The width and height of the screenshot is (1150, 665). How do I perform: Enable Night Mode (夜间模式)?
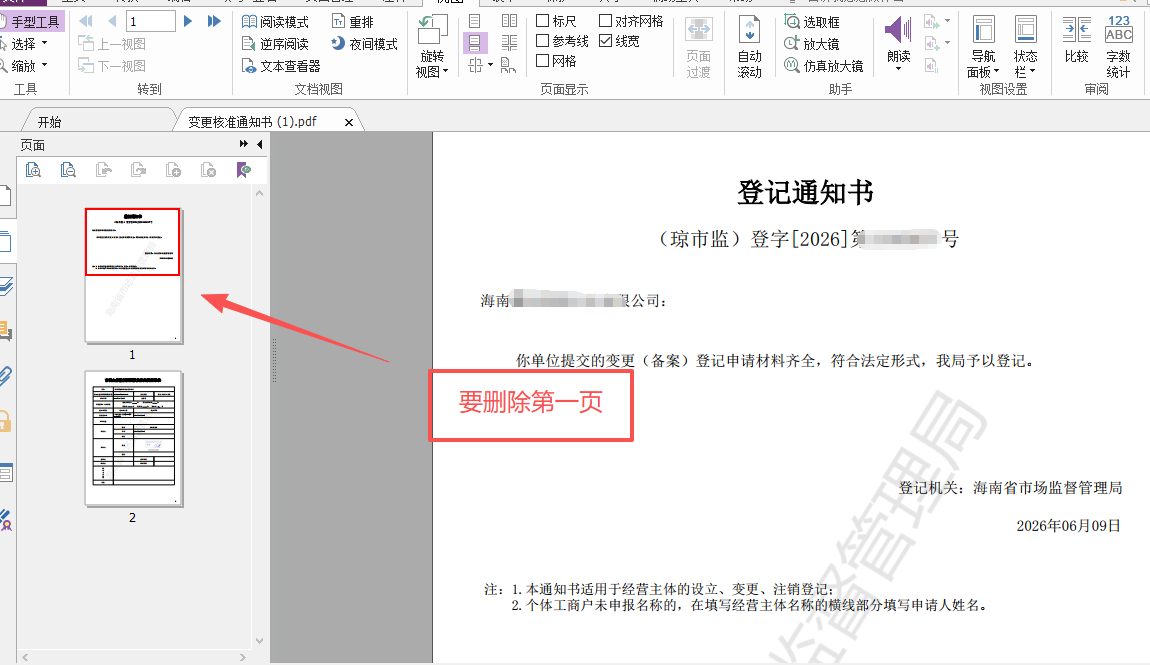point(364,44)
